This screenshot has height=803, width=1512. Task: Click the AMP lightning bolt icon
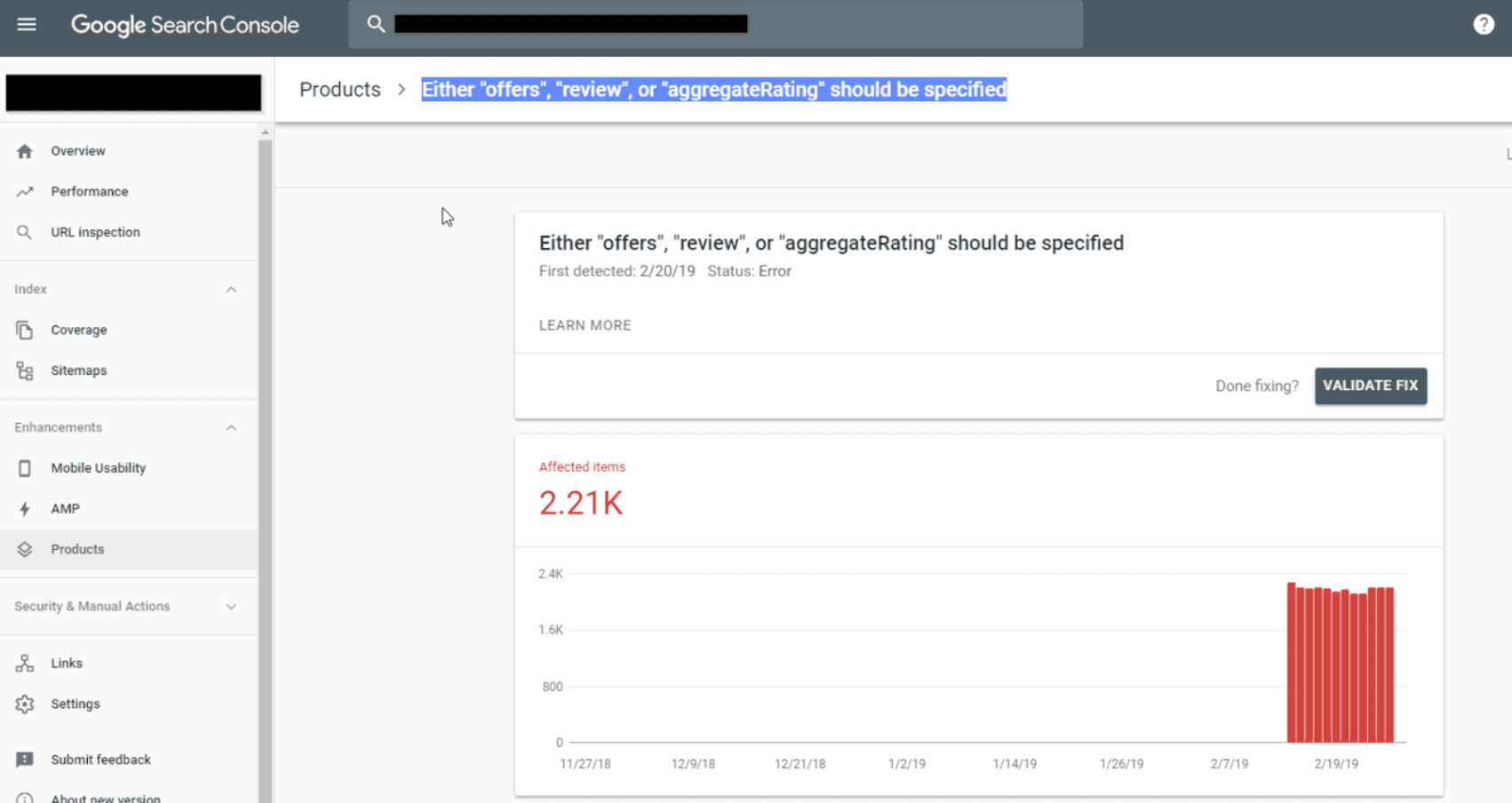(25, 509)
